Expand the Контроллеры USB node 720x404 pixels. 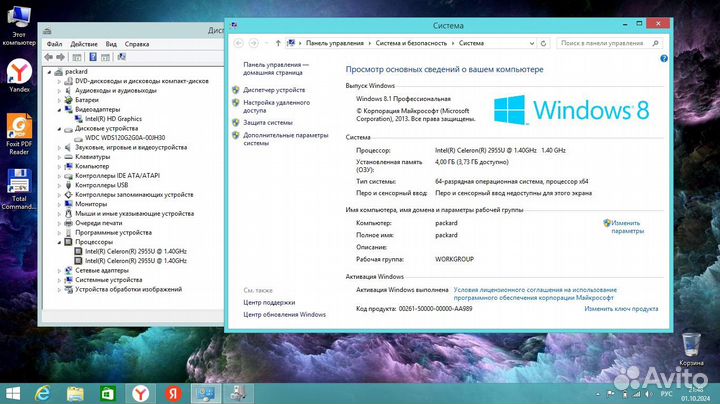pyautogui.click(x=59, y=185)
